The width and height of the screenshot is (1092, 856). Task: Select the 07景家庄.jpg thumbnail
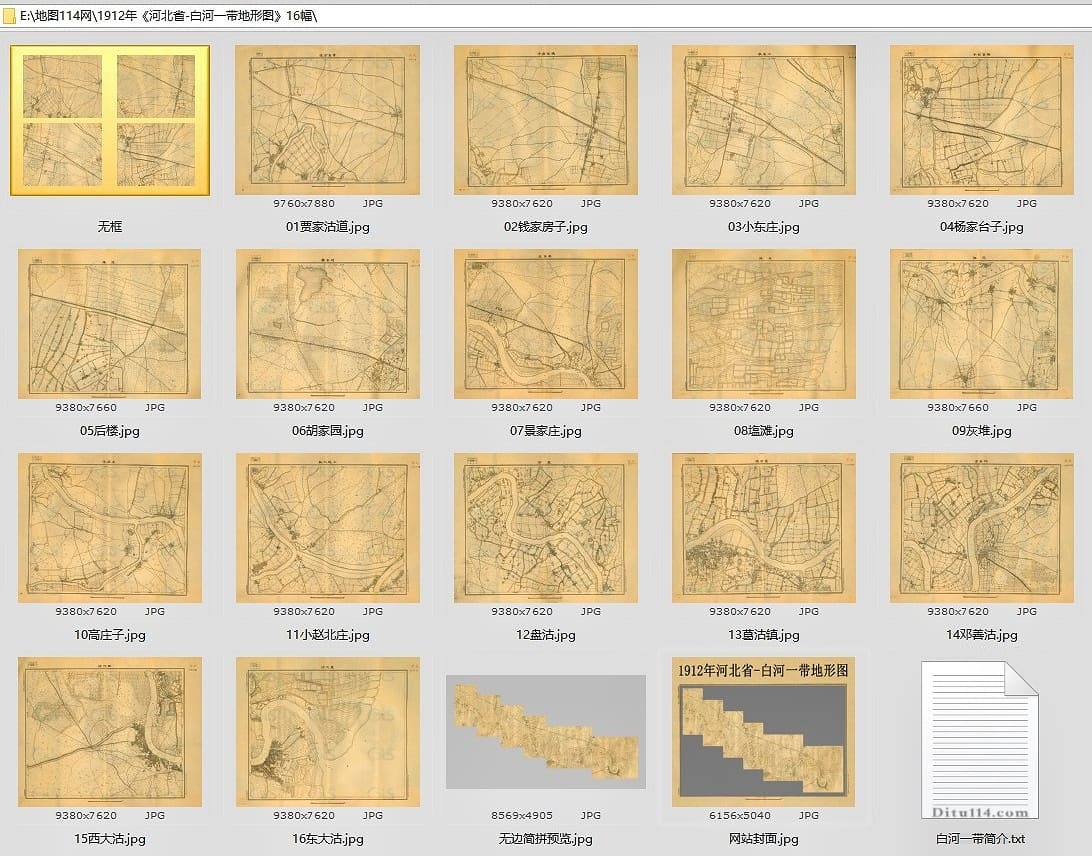point(545,324)
